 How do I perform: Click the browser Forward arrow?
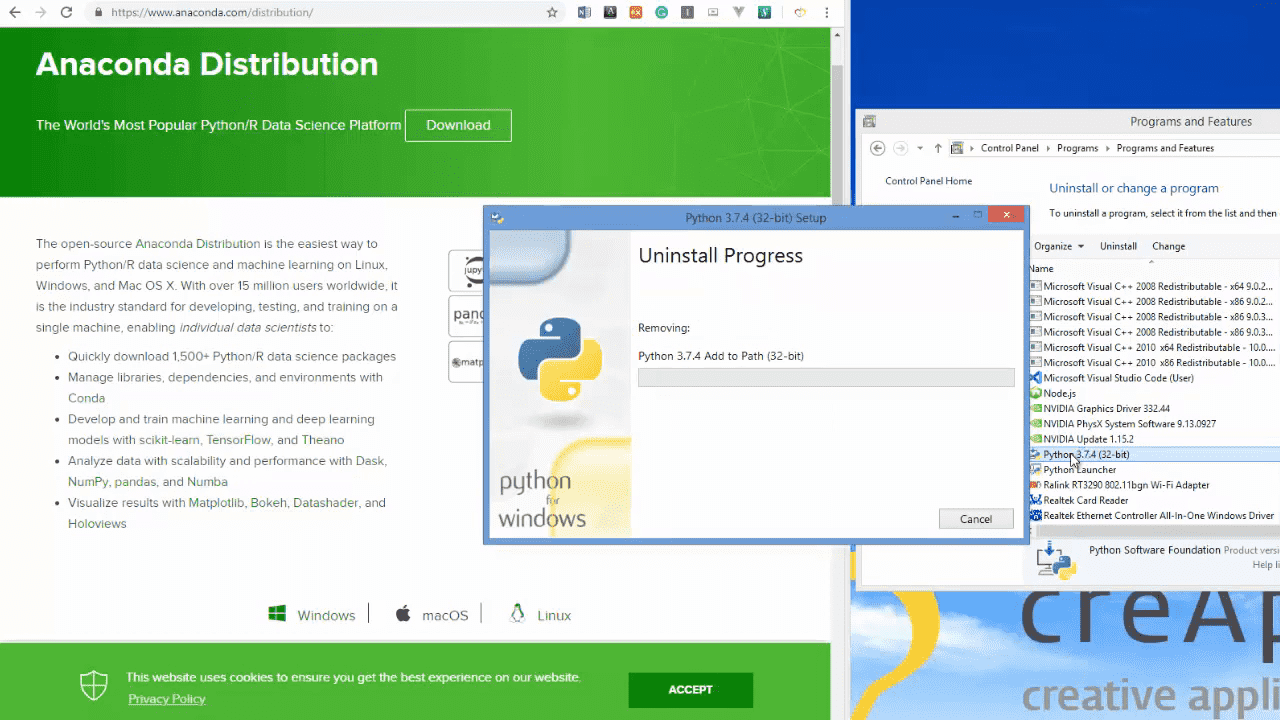40,13
